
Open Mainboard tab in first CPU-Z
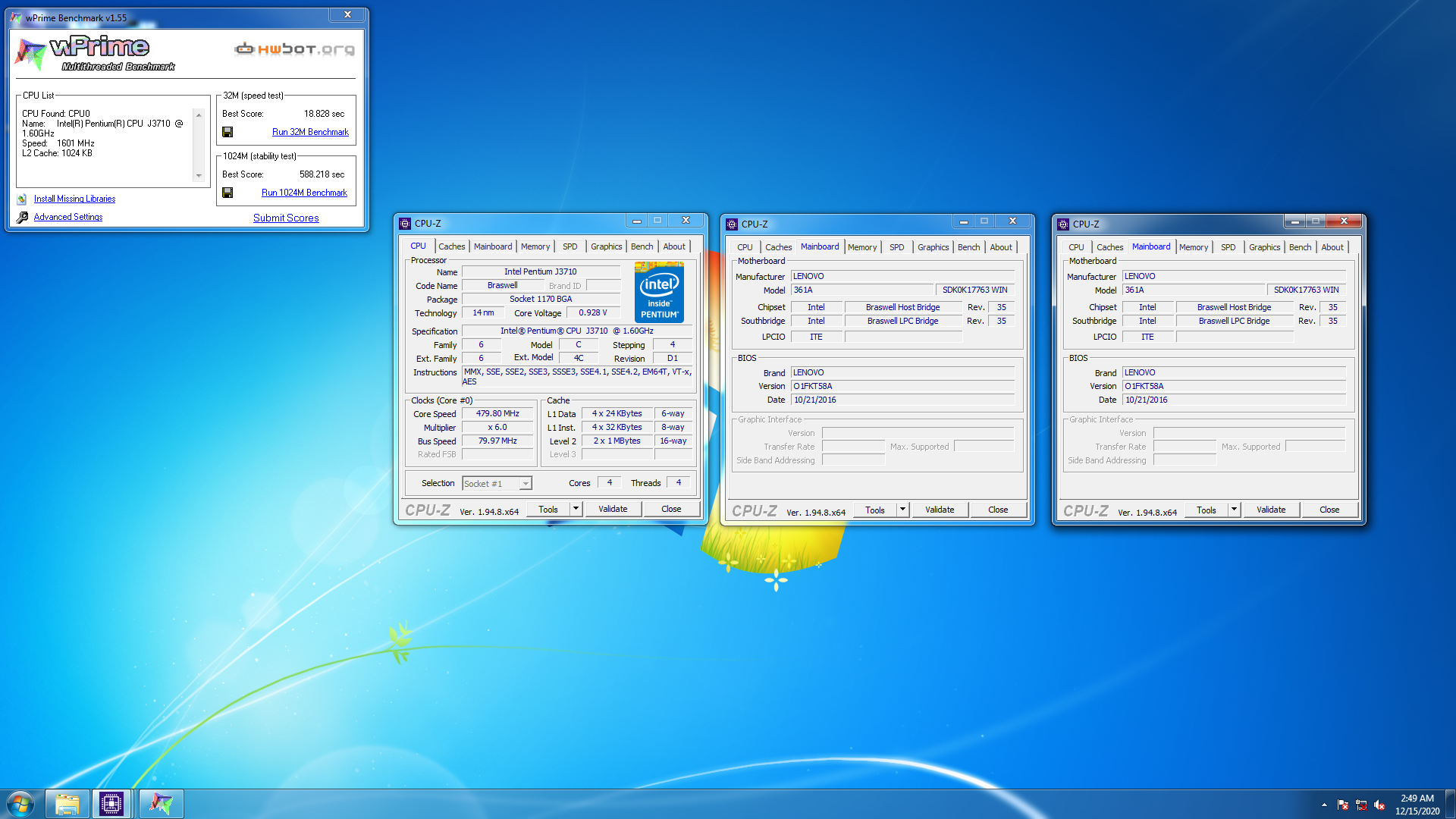[493, 246]
